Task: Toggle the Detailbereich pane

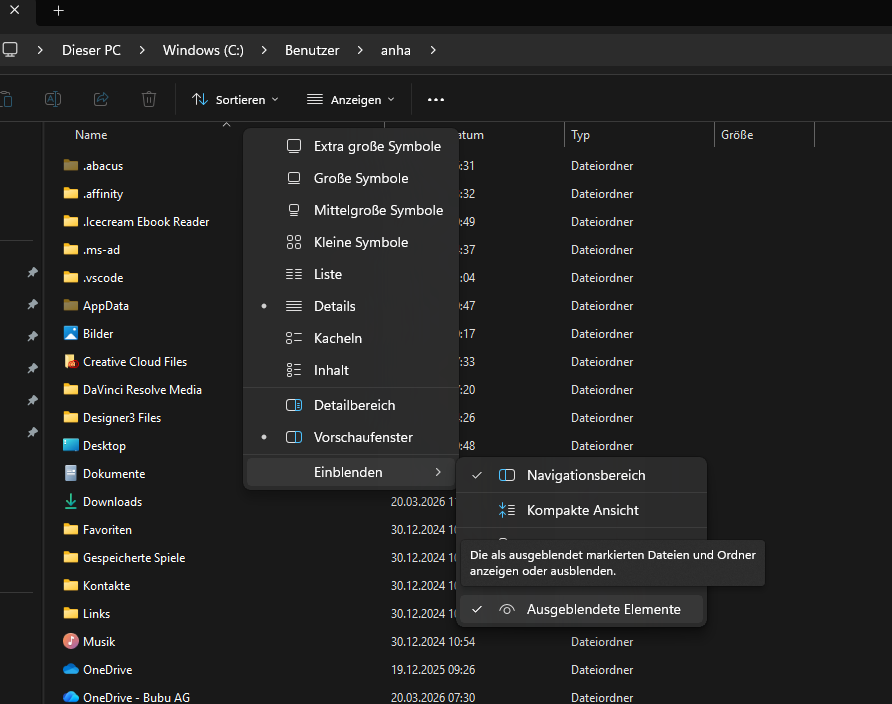Action: coord(354,405)
